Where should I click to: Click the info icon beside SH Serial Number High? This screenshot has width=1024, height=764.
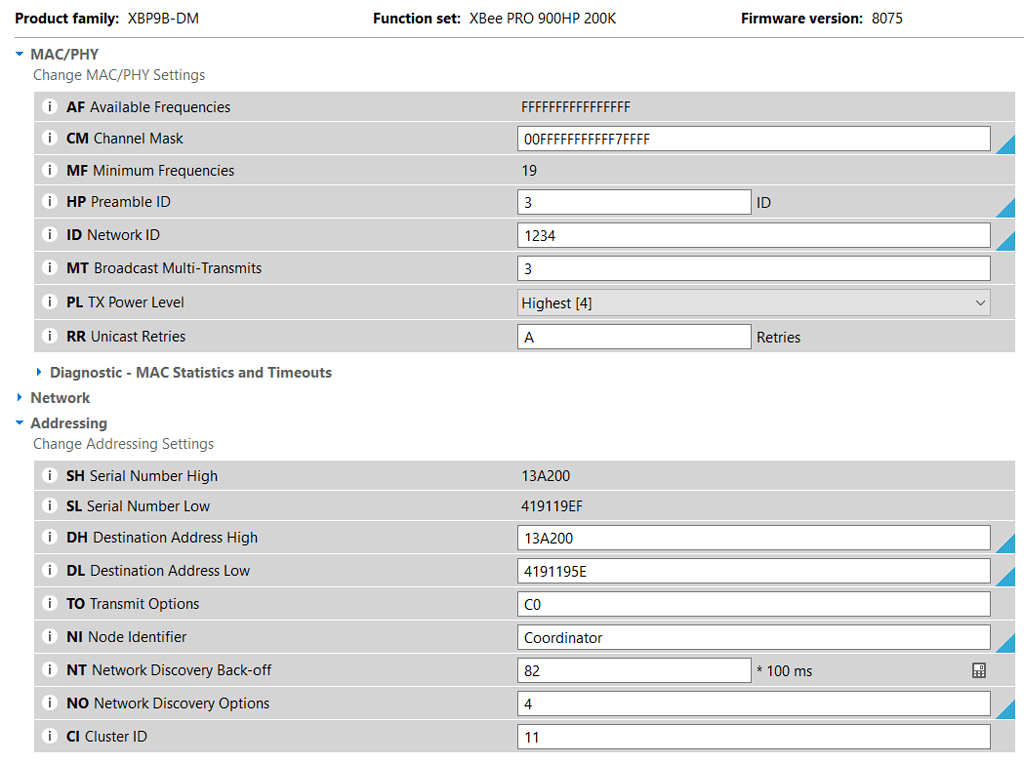point(49,475)
